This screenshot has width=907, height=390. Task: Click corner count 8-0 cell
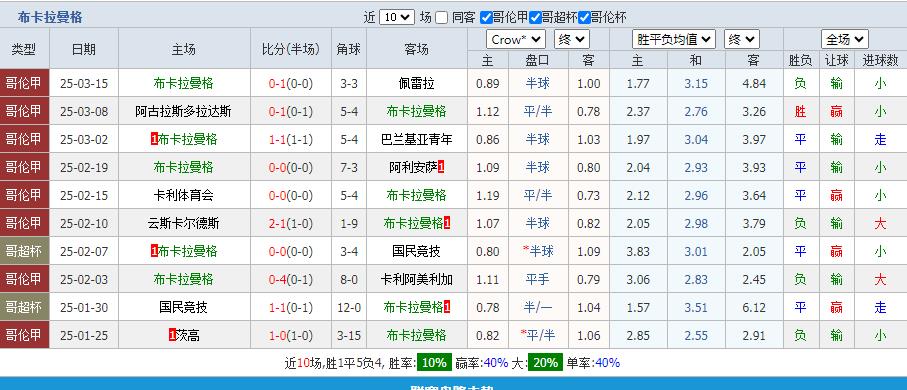349,279
